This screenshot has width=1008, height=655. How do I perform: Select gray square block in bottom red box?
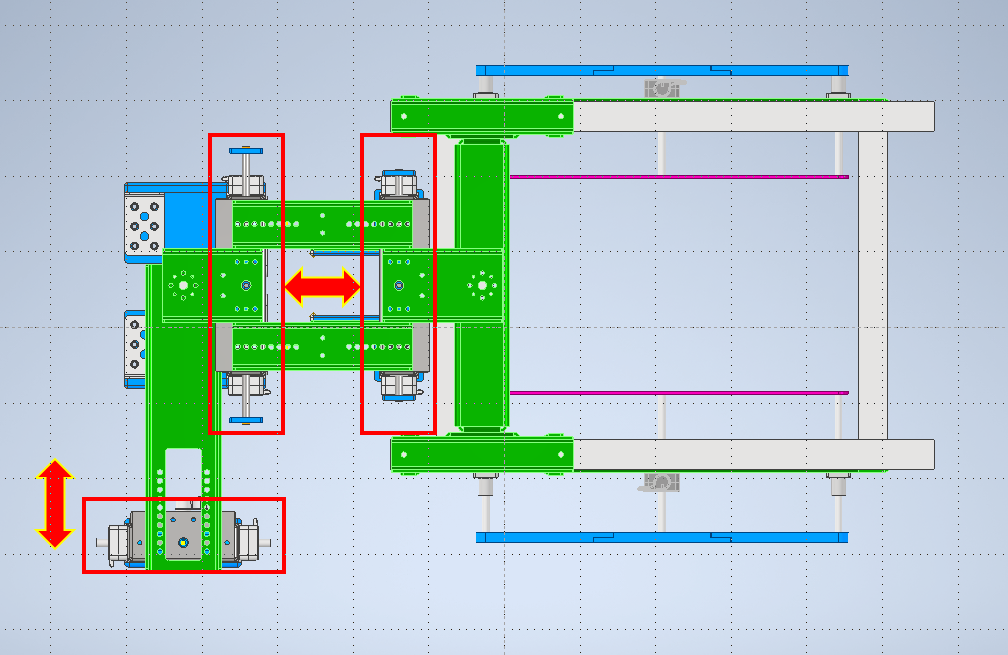point(183,535)
